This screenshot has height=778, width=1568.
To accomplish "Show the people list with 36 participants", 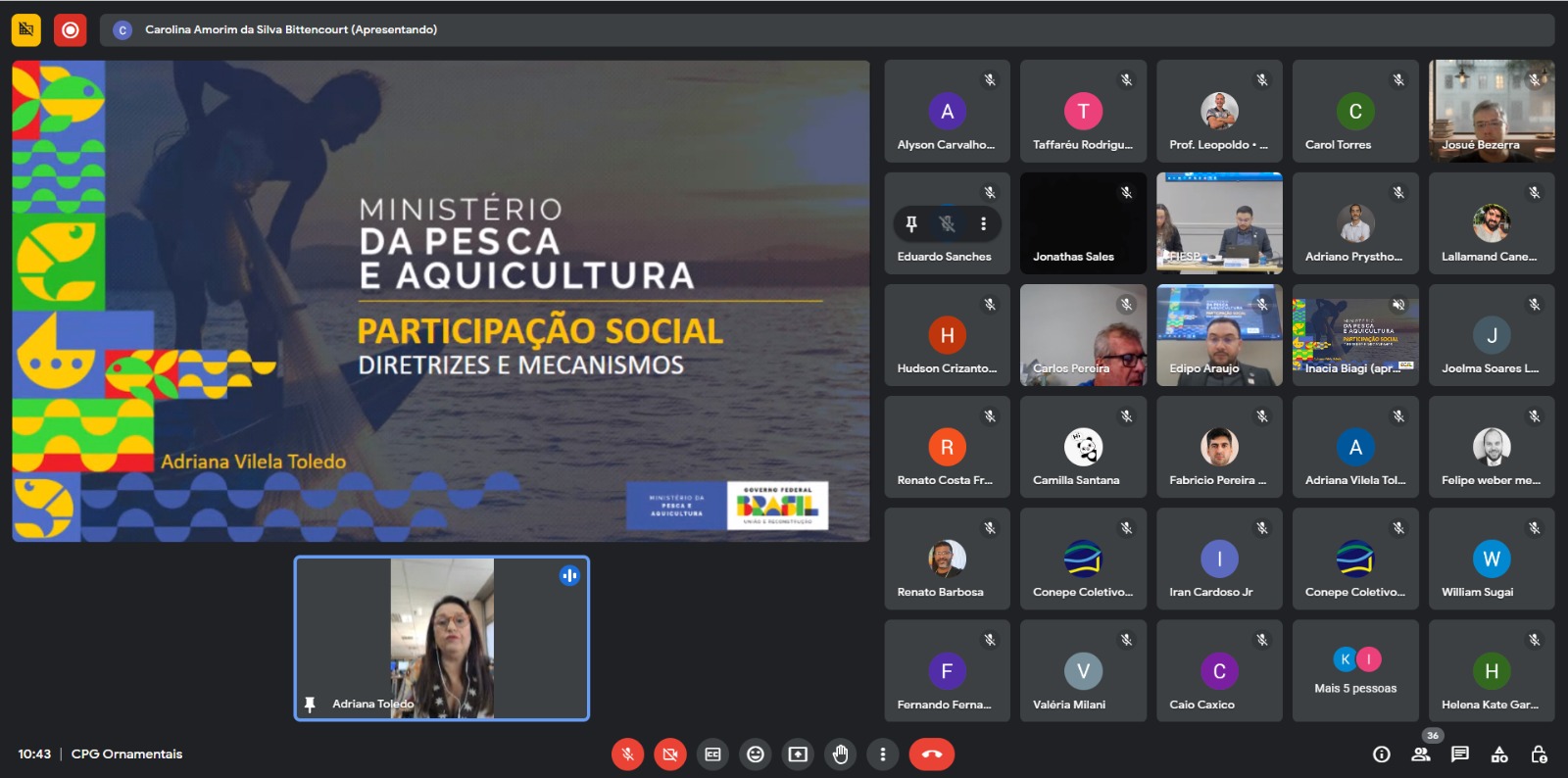I will pyautogui.click(x=1421, y=754).
